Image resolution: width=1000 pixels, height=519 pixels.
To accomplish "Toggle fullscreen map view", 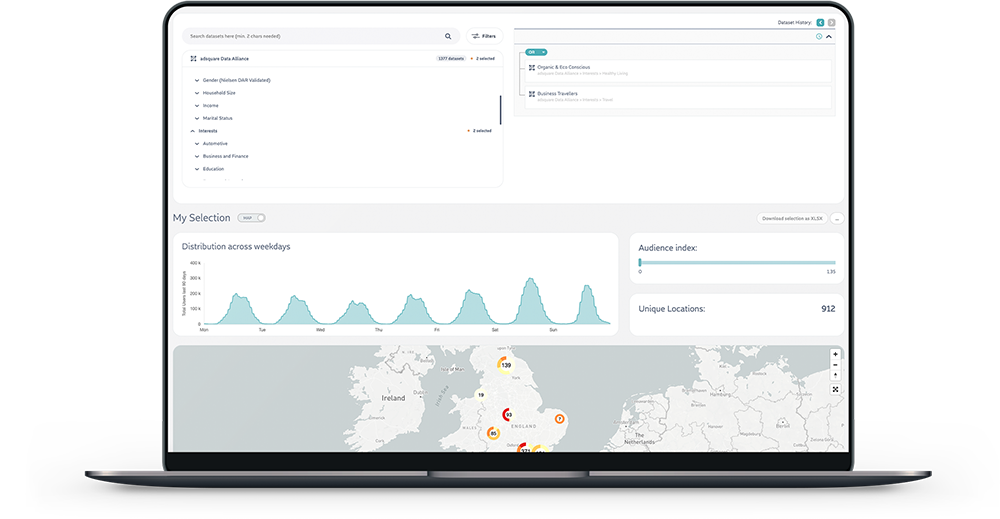I will (x=835, y=390).
